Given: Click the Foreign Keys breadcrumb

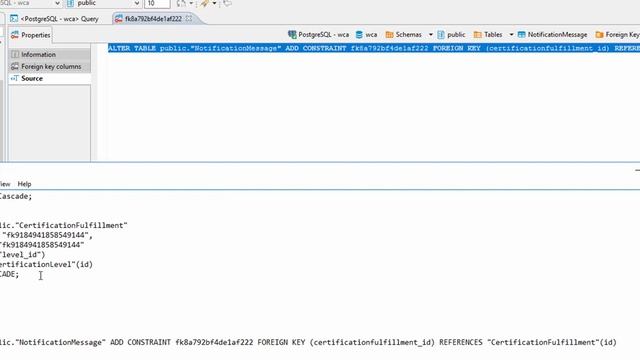Looking at the screenshot, I should point(618,35).
